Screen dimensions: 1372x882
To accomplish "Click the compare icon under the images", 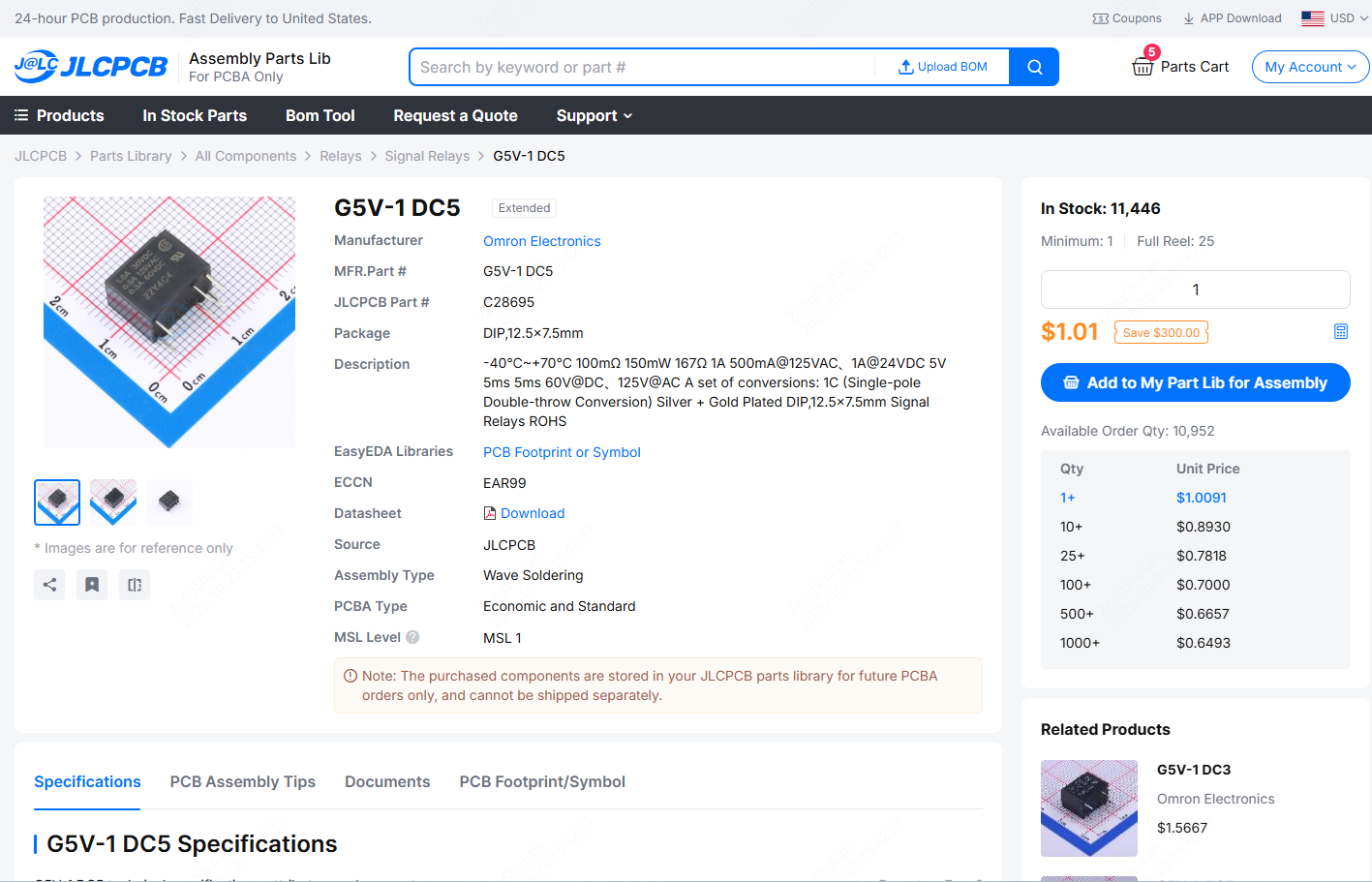I will tap(135, 585).
